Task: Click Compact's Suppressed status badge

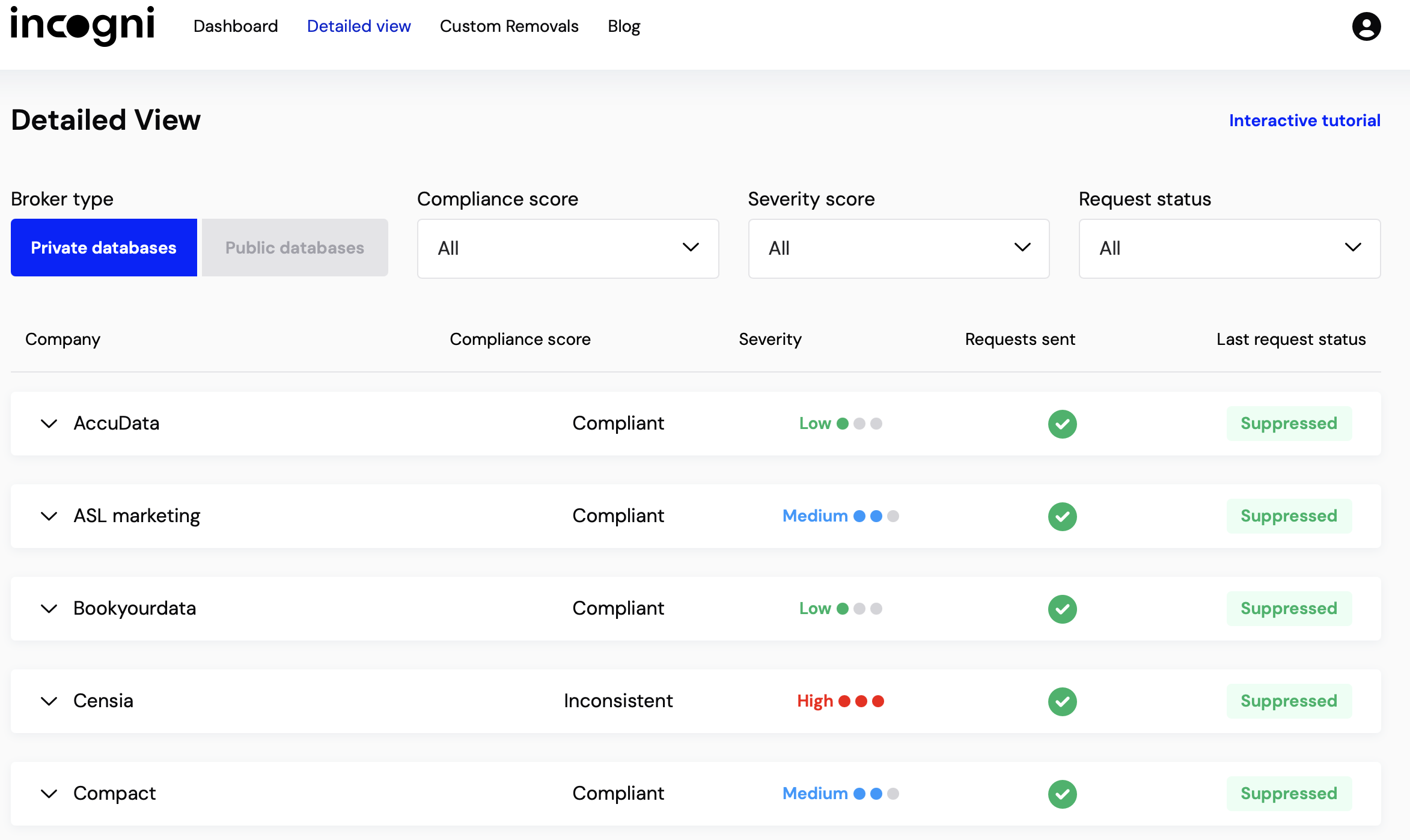Action: click(1289, 794)
